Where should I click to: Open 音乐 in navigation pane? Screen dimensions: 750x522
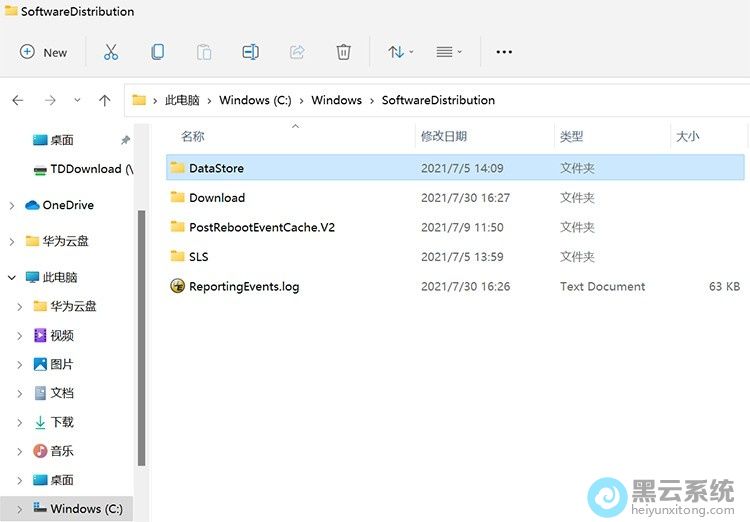click(62, 451)
